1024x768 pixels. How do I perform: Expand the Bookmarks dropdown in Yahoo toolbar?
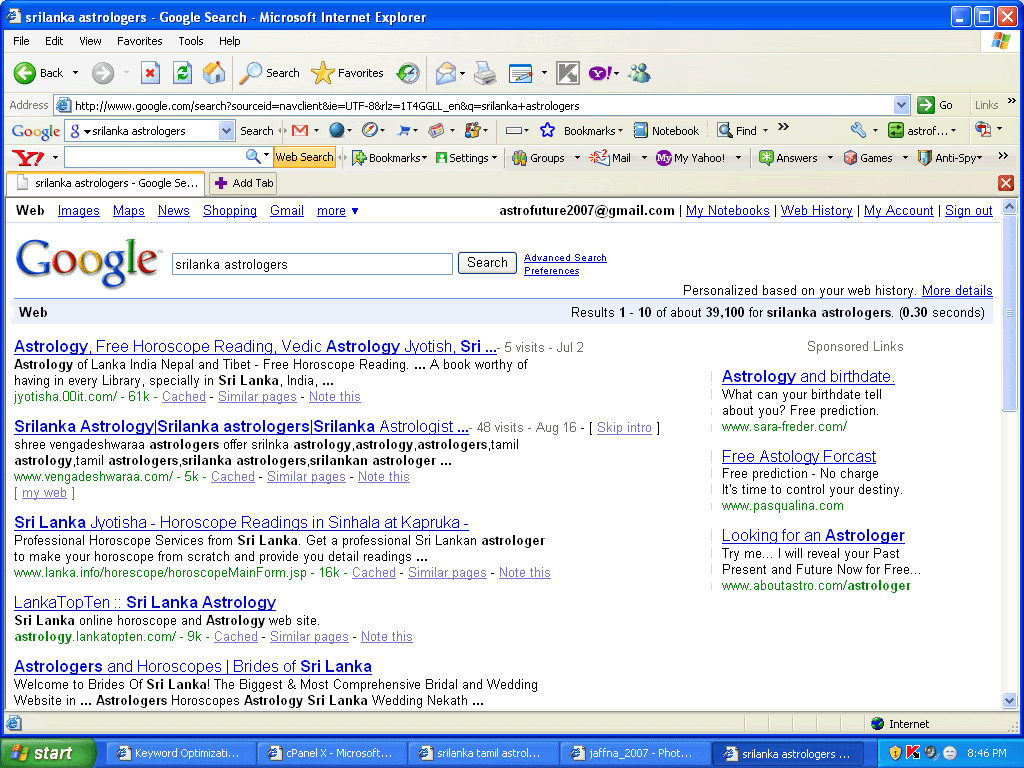coord(424,157)
